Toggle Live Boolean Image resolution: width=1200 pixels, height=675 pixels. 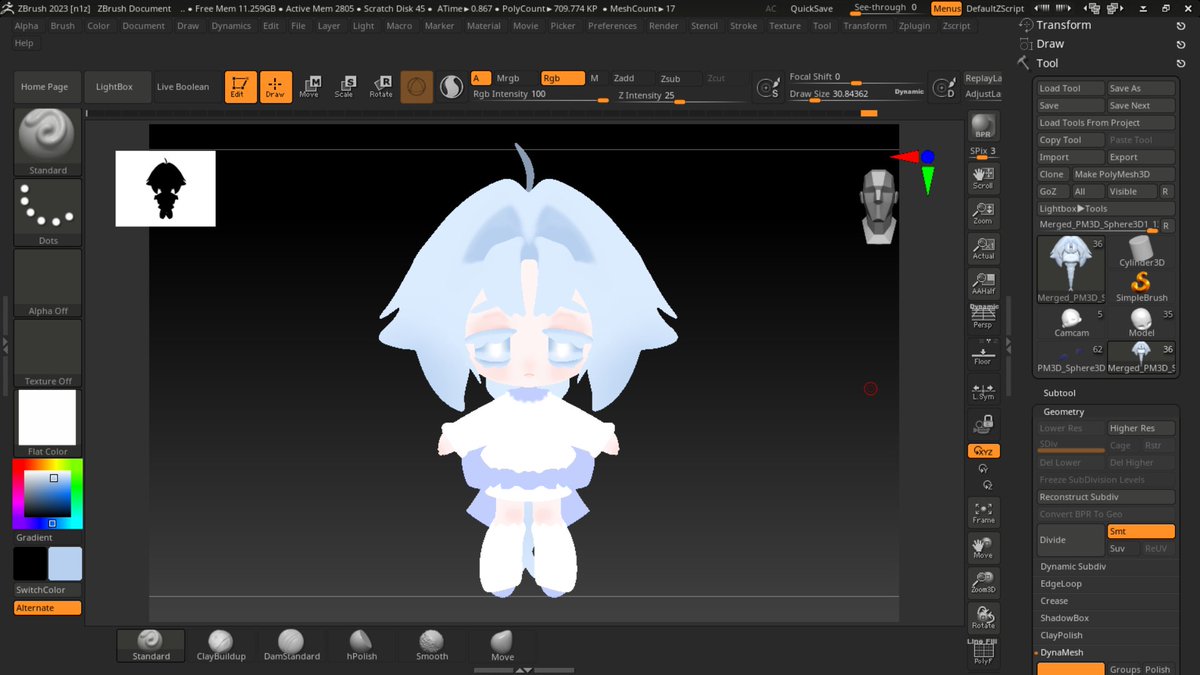pyautogui.click(x=183, y=87)
